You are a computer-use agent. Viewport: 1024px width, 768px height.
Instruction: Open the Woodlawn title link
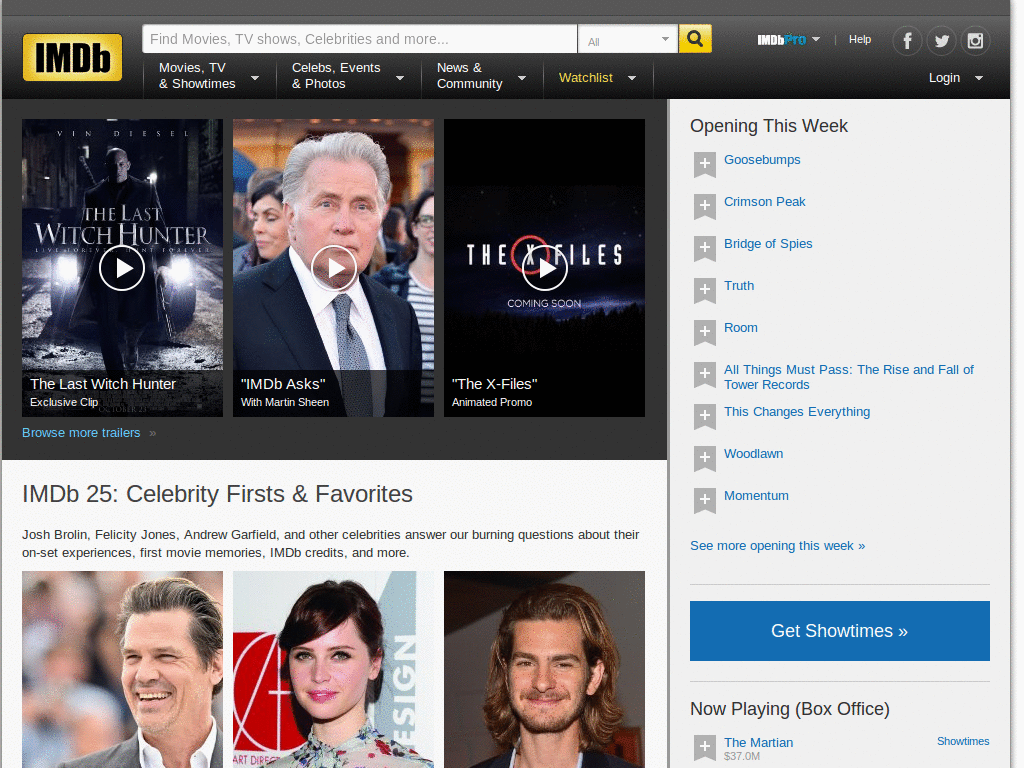pyautogui.click(x=753, y=454)
